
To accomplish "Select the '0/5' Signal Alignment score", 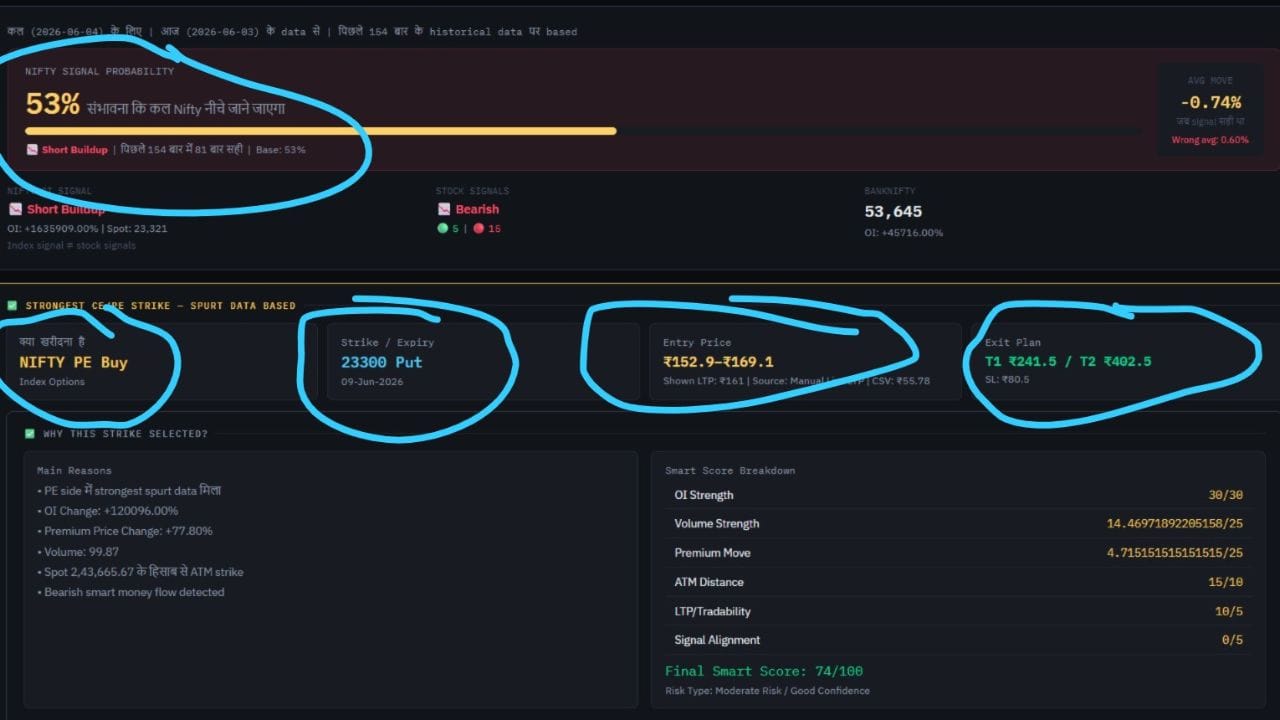I will pos(1232,640).
